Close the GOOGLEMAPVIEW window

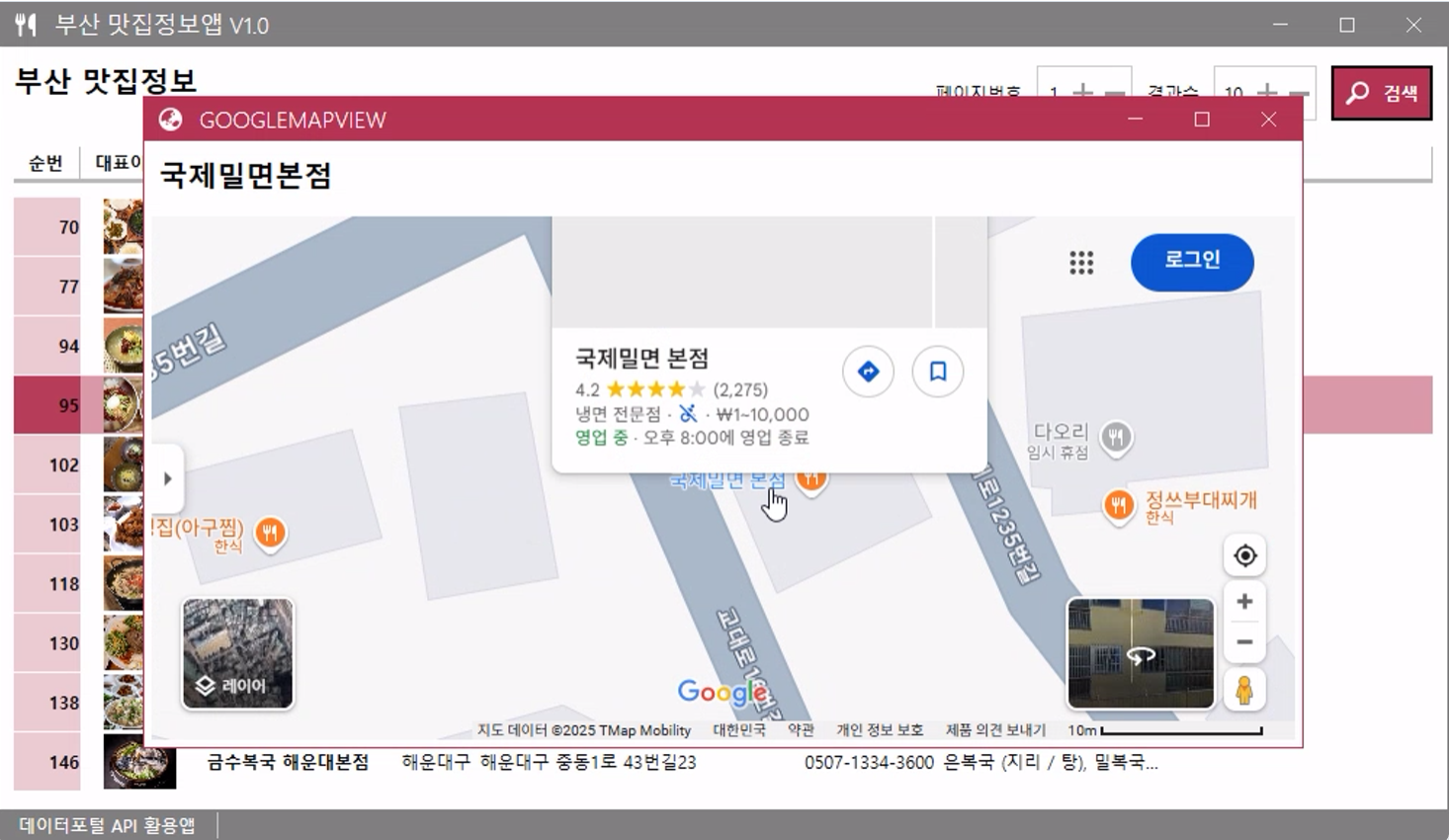(1269, 120)
